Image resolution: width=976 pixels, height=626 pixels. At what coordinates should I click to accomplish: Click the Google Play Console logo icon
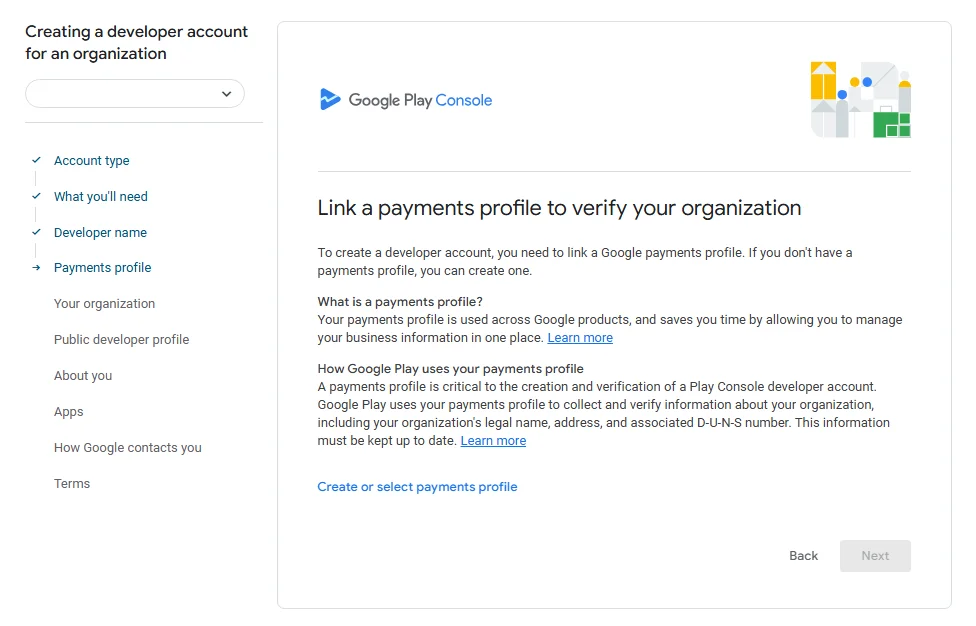pos(330,100)
